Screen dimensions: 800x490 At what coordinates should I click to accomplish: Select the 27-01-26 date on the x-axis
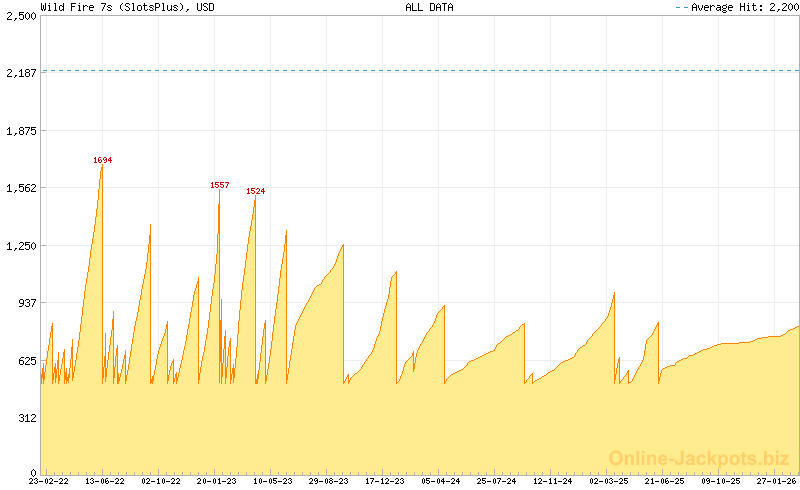[x=775, y=481]
